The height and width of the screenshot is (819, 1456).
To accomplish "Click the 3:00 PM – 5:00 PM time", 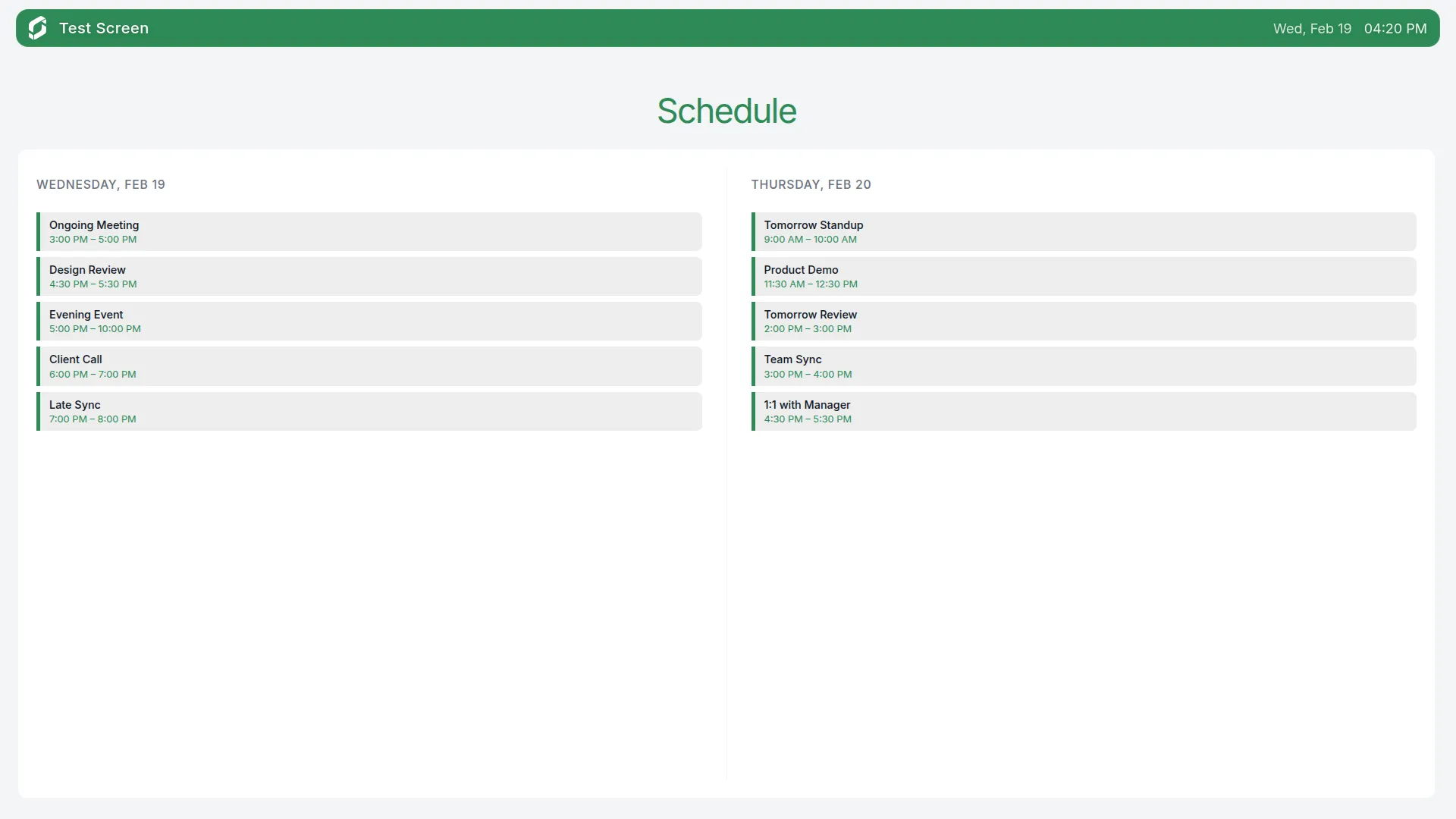I will coord(93,240).
